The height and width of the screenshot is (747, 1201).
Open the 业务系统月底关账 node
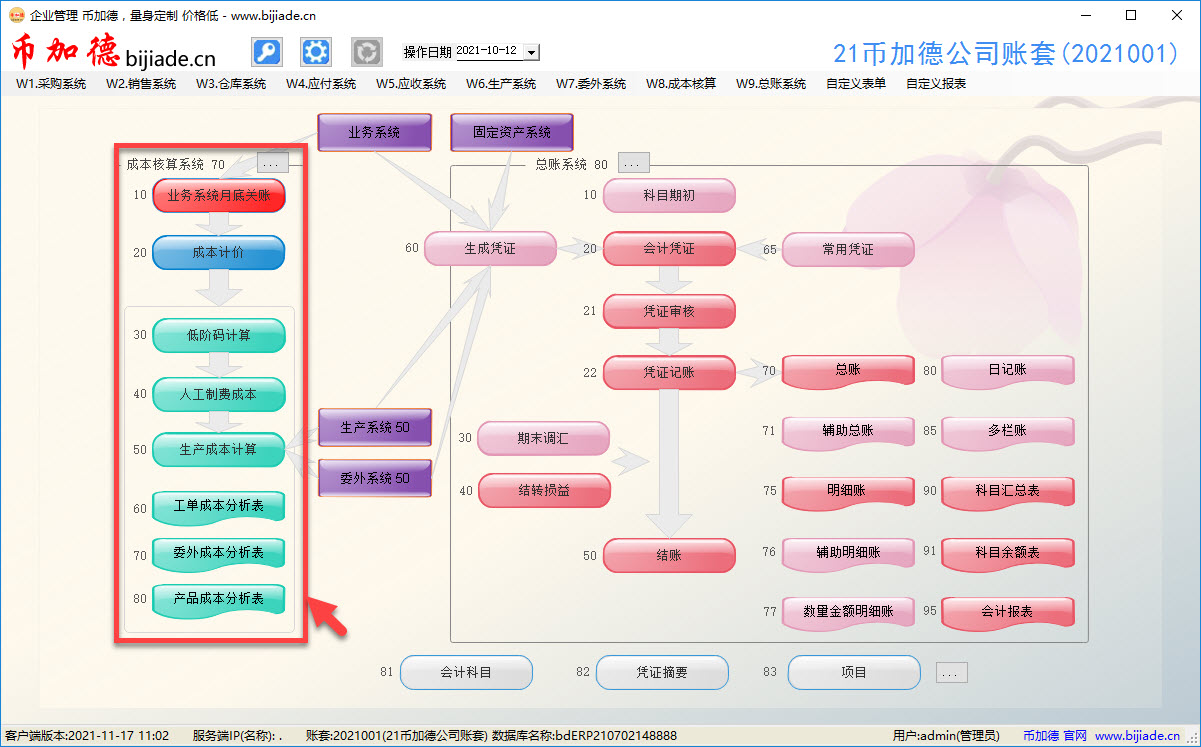tap(218, 196)
